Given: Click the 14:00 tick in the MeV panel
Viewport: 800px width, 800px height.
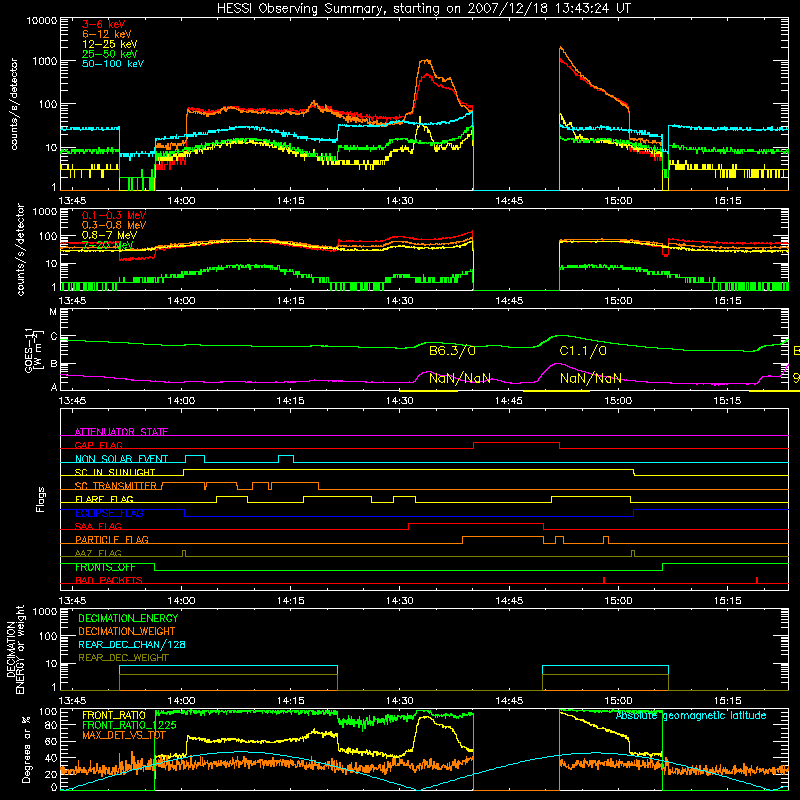Looking at the screenshot, I should coord(181,301).
